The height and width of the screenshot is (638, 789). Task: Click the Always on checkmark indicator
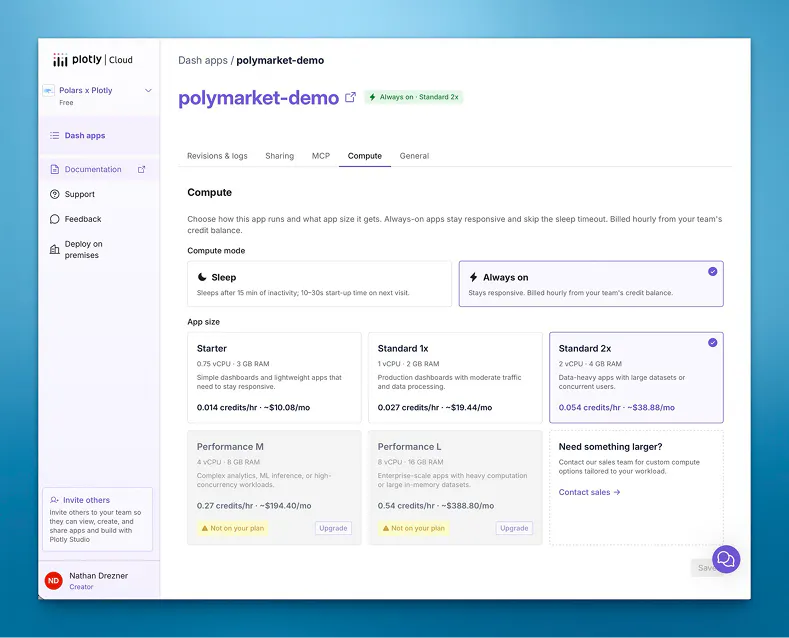tap(713, 272)
